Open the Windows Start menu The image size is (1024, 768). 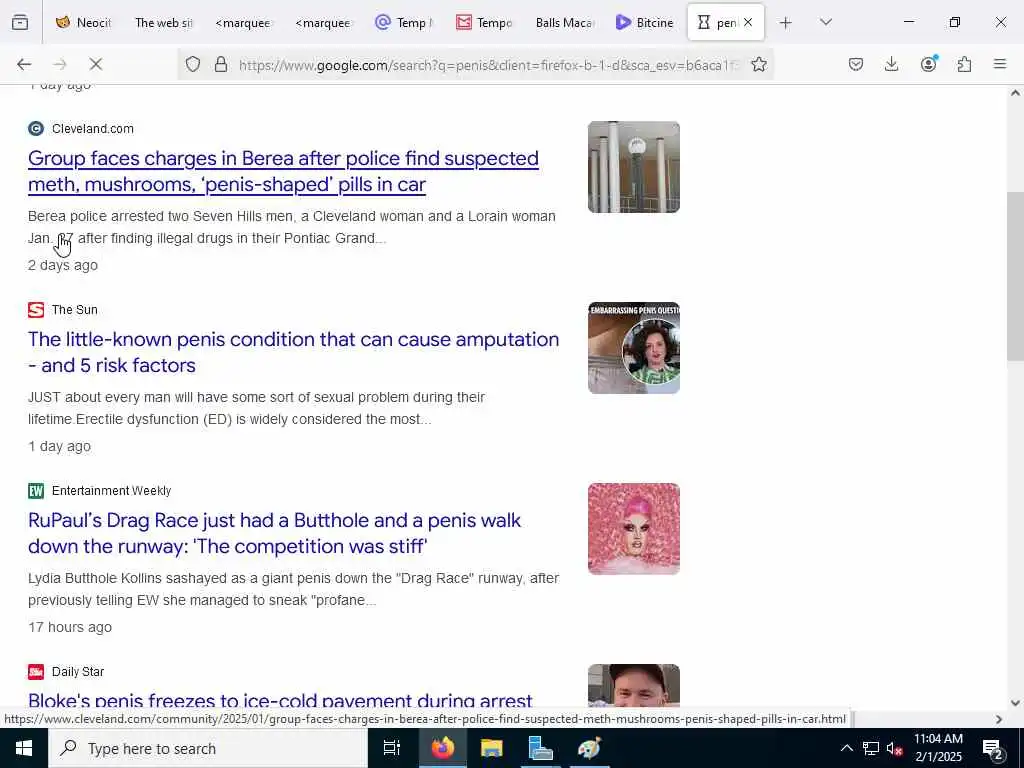[24, 748]
